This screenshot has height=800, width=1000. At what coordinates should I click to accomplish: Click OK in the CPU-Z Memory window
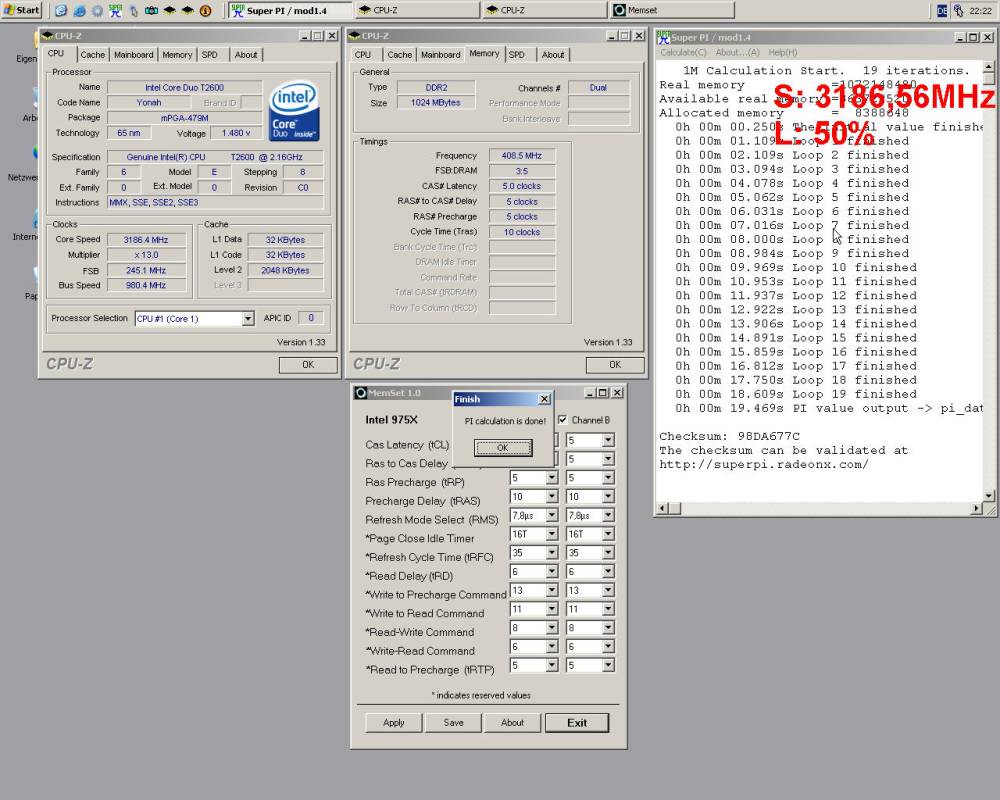coord(615,365)
